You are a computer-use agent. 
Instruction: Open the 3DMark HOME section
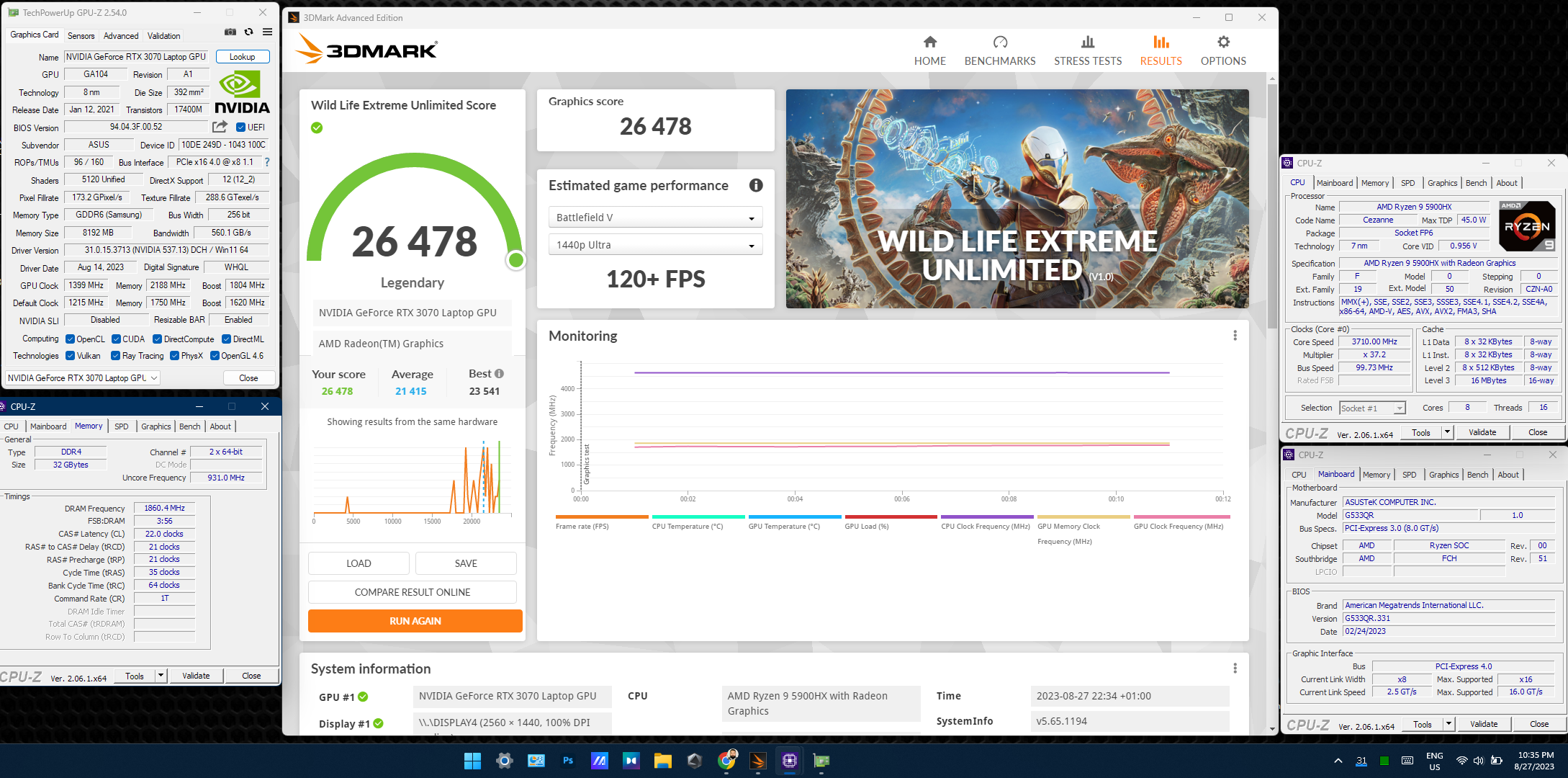pos(930,50)
